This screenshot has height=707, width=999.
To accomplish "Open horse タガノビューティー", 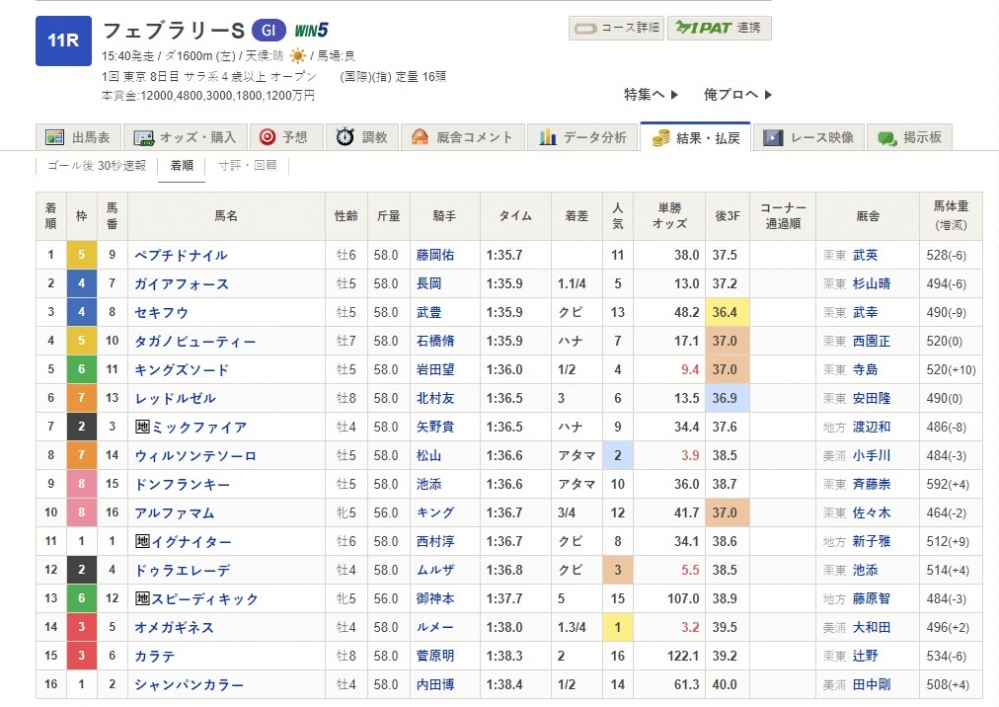I will (195, 341).
